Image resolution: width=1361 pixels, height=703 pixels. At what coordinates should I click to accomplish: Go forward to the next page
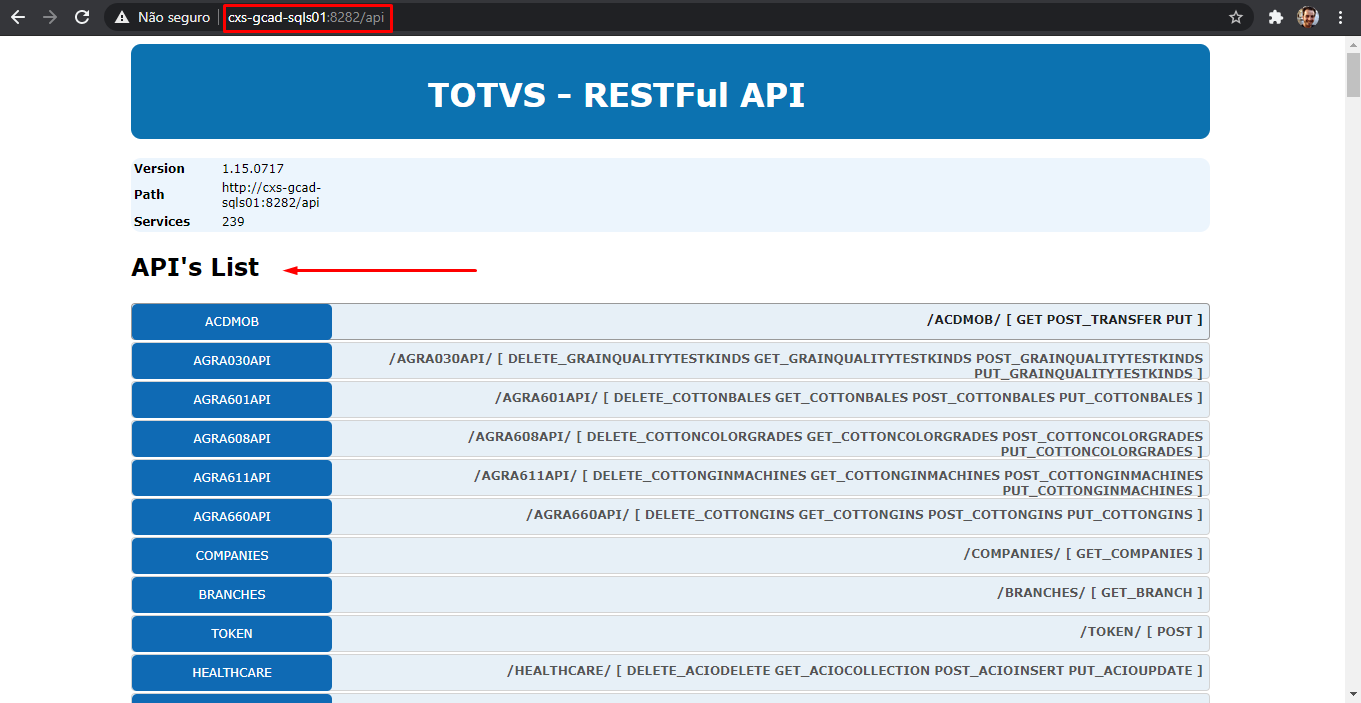[x=50, y=17]
